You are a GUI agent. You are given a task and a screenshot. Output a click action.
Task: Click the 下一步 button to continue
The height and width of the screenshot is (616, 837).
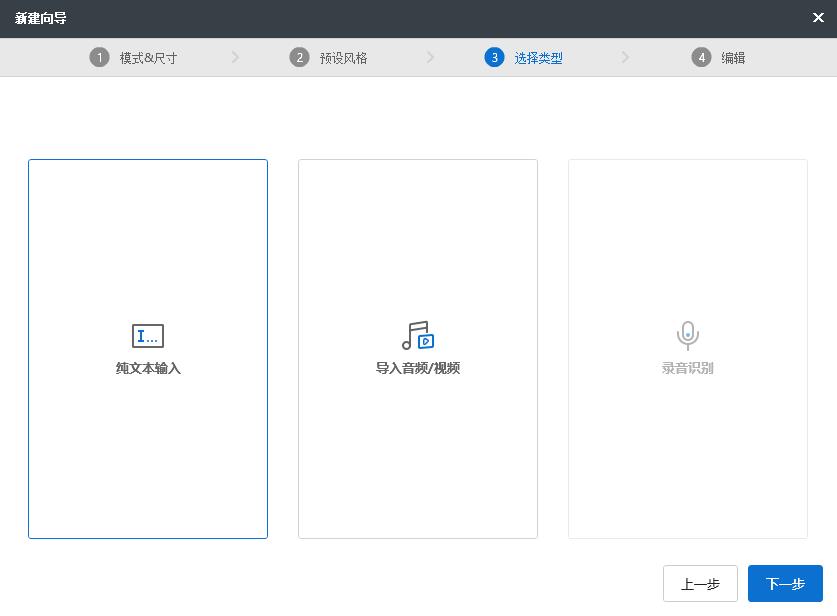pyautogui.click(x=784, y=583)
